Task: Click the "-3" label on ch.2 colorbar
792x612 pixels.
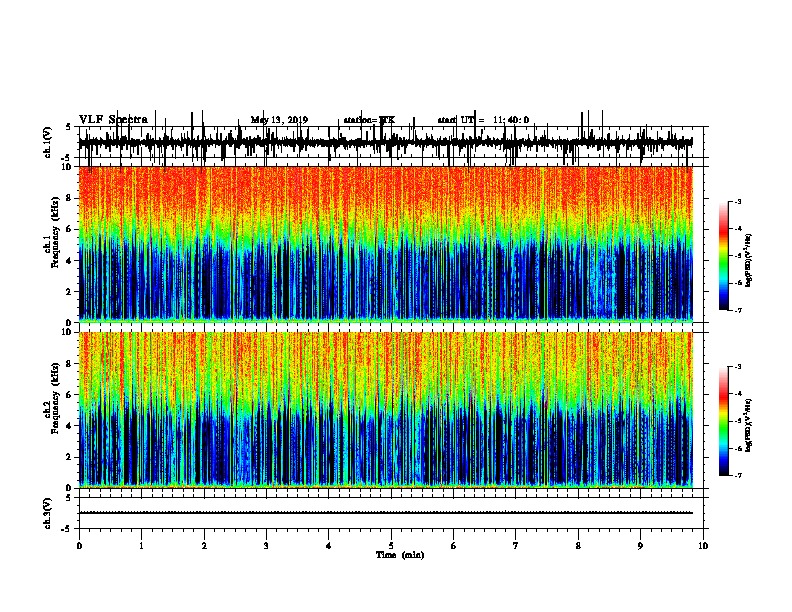Action: click(x=737, y=367)
